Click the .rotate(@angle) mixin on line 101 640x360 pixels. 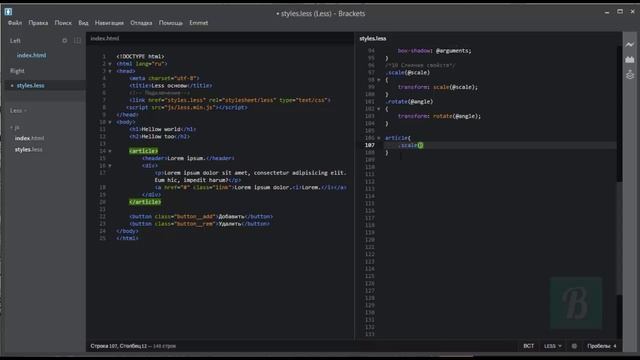point(409,102)
